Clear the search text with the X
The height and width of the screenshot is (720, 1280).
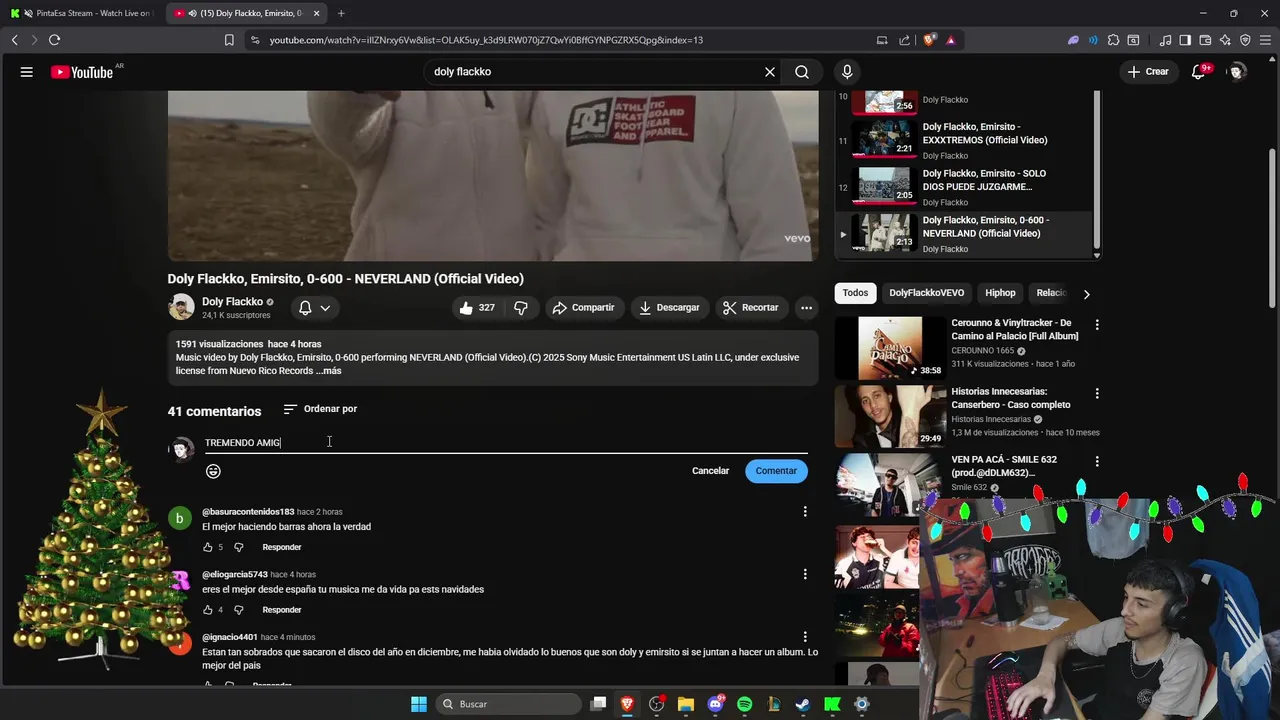pos(770,72)
